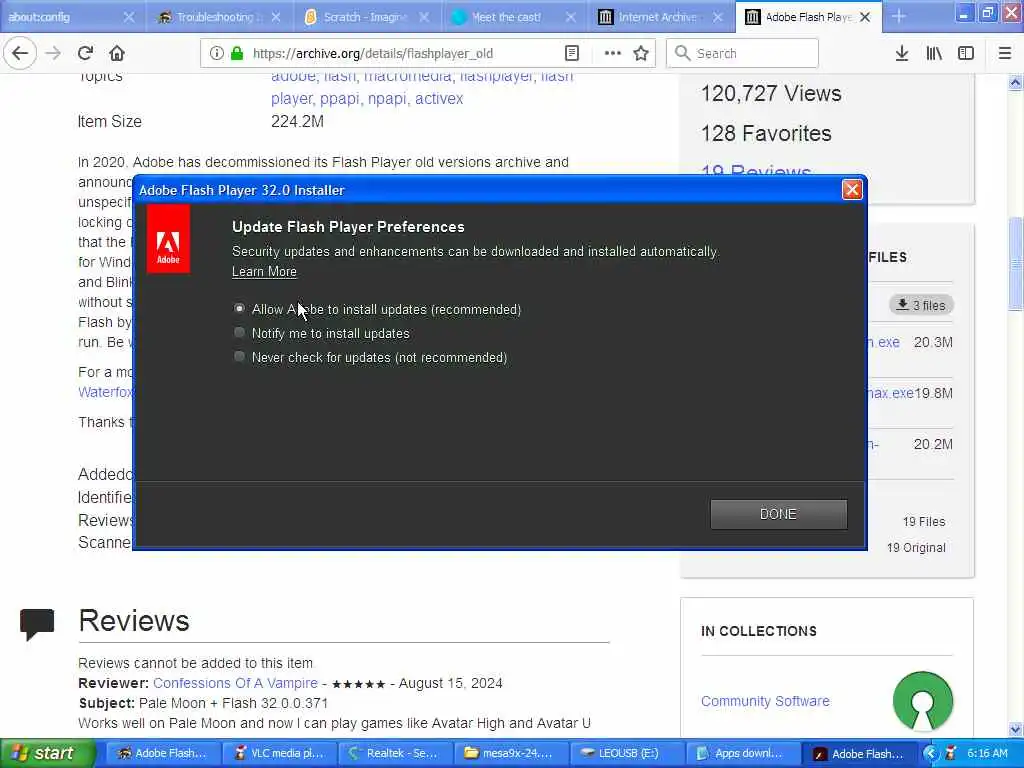Click the 3 files download button
Screen dimensions: 1024x768
pyautogui.click(x=921, y=305)
